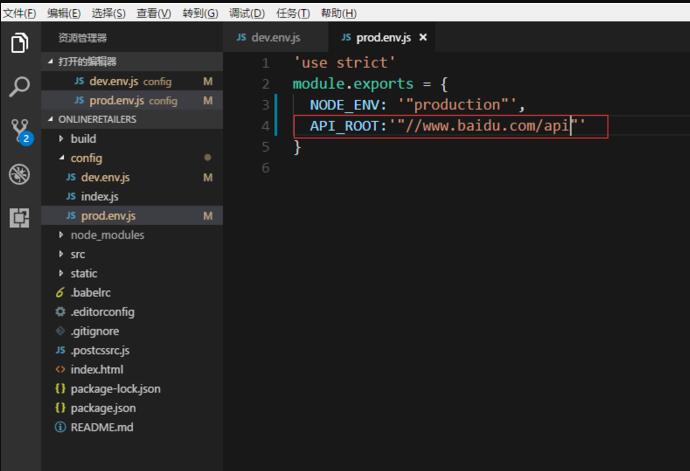
Task: Open the Explorer view icon
Action: (x=19, y=43)
